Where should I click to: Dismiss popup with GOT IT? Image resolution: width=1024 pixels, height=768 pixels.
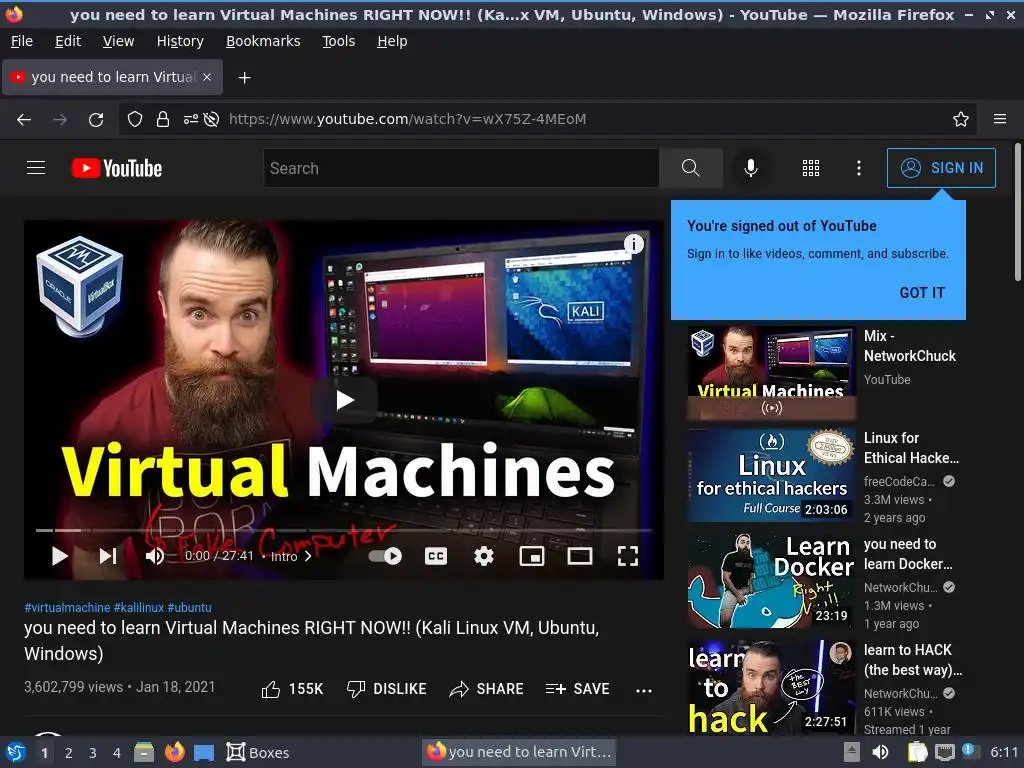pyautogui.click(x=922, y=293)
